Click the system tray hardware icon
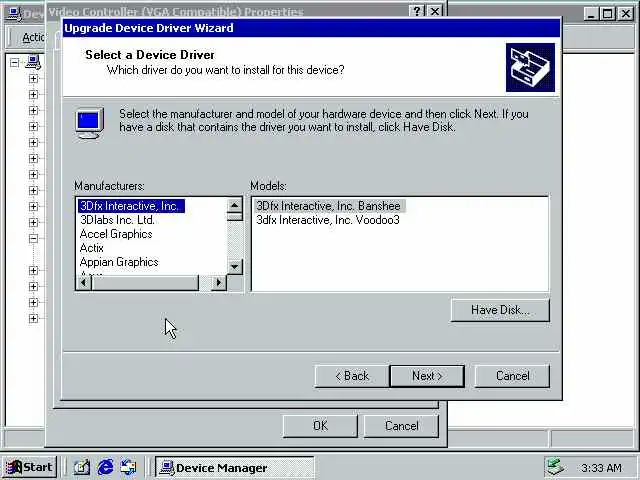Image resolution: width=640 pixels, height=480 pixels. point(555,467)
